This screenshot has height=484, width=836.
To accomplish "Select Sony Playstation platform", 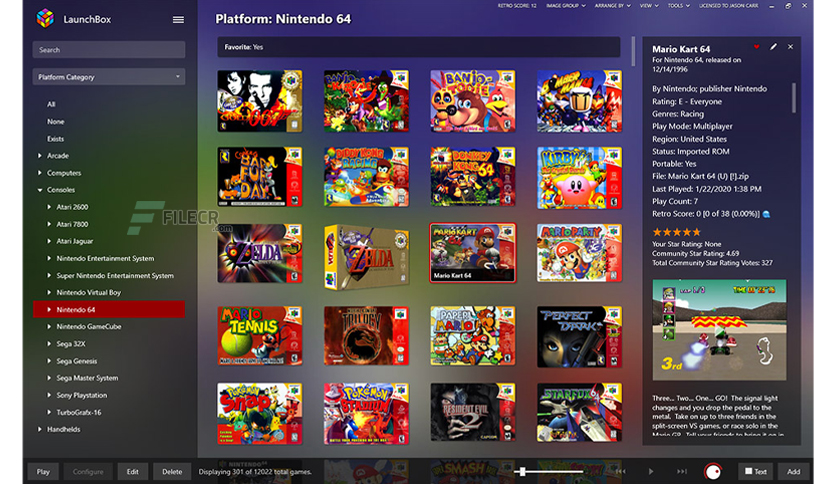I will tap(82, 395).
